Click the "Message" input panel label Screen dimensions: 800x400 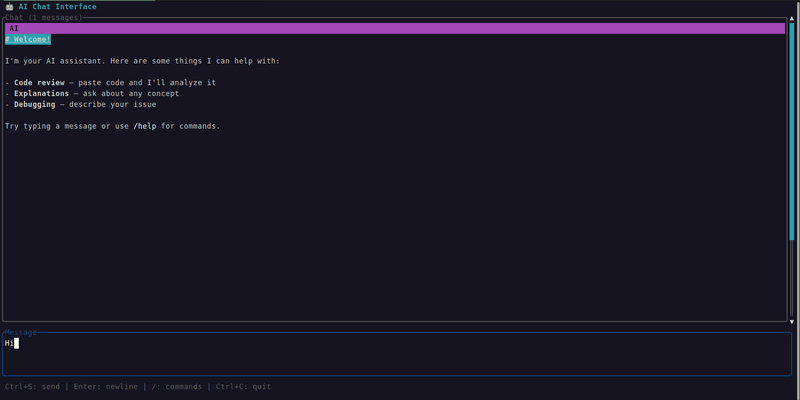click(20, 332)
